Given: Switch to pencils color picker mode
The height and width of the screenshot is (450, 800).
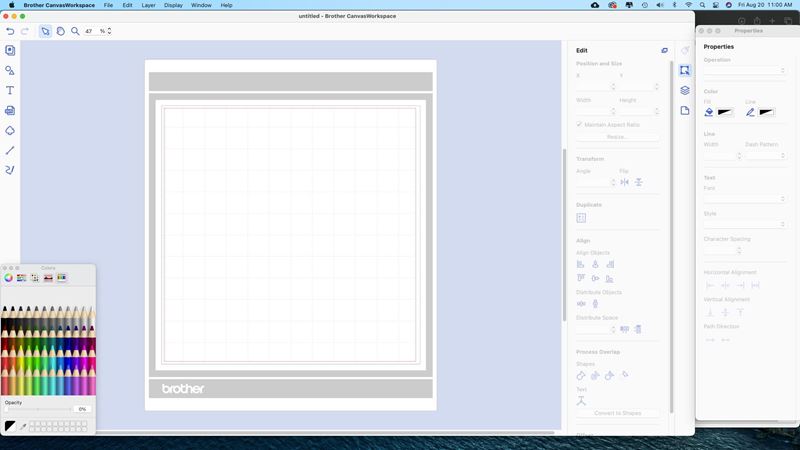Looking at the screenshot, I should tap(61, 278).
